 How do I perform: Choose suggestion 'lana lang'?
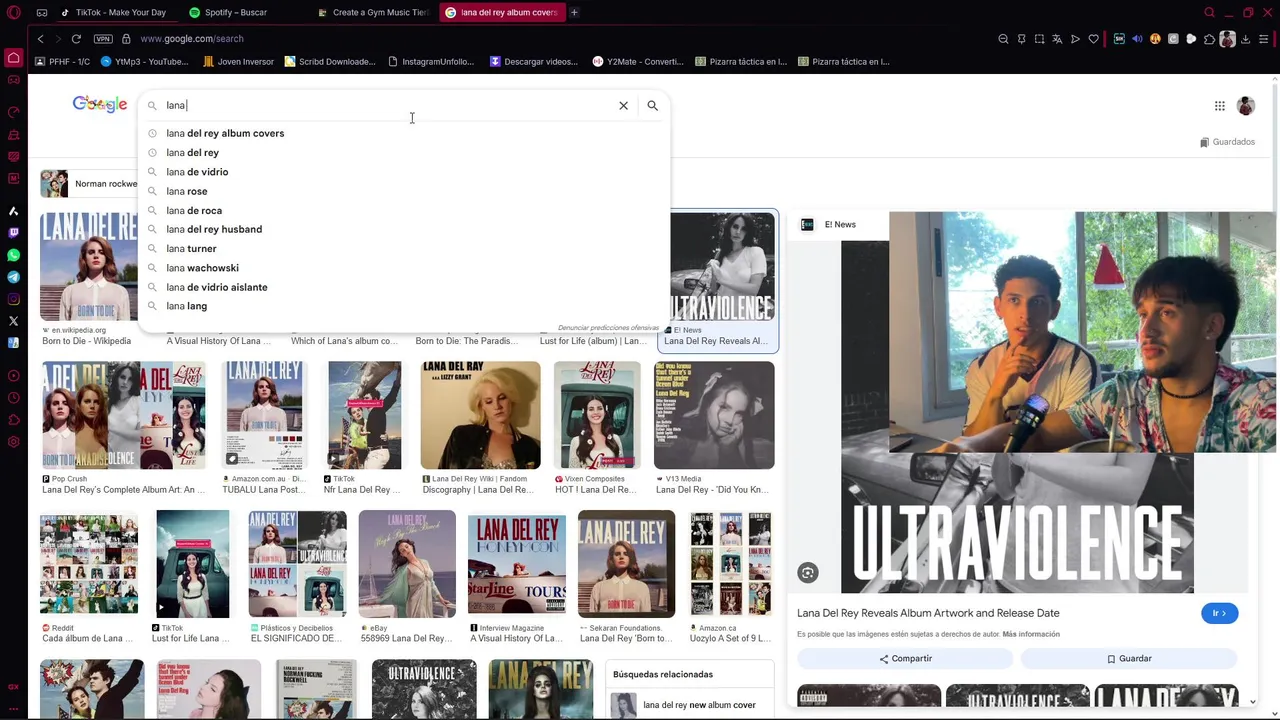404,306
